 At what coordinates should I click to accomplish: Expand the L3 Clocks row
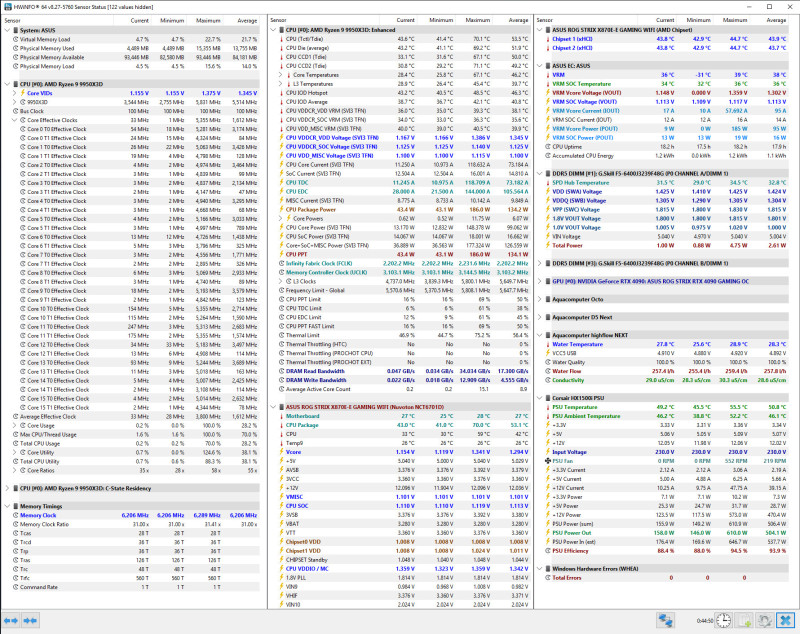[281, 282]
